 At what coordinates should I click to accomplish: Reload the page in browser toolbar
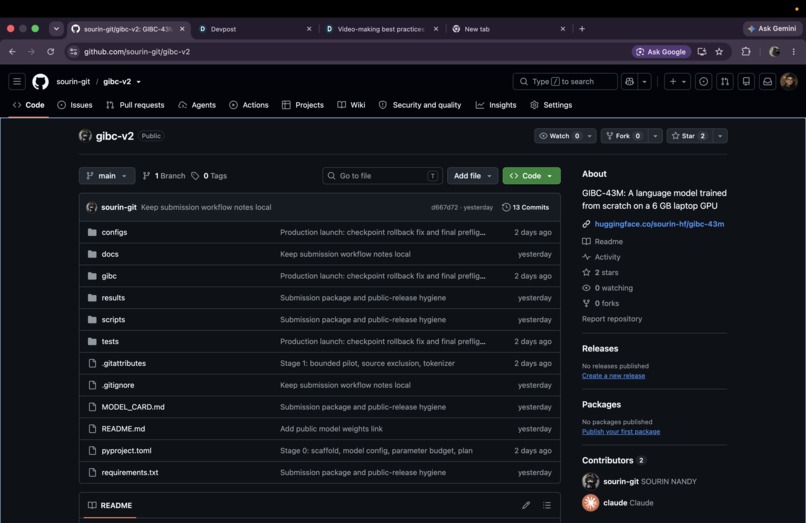point(50,51)
